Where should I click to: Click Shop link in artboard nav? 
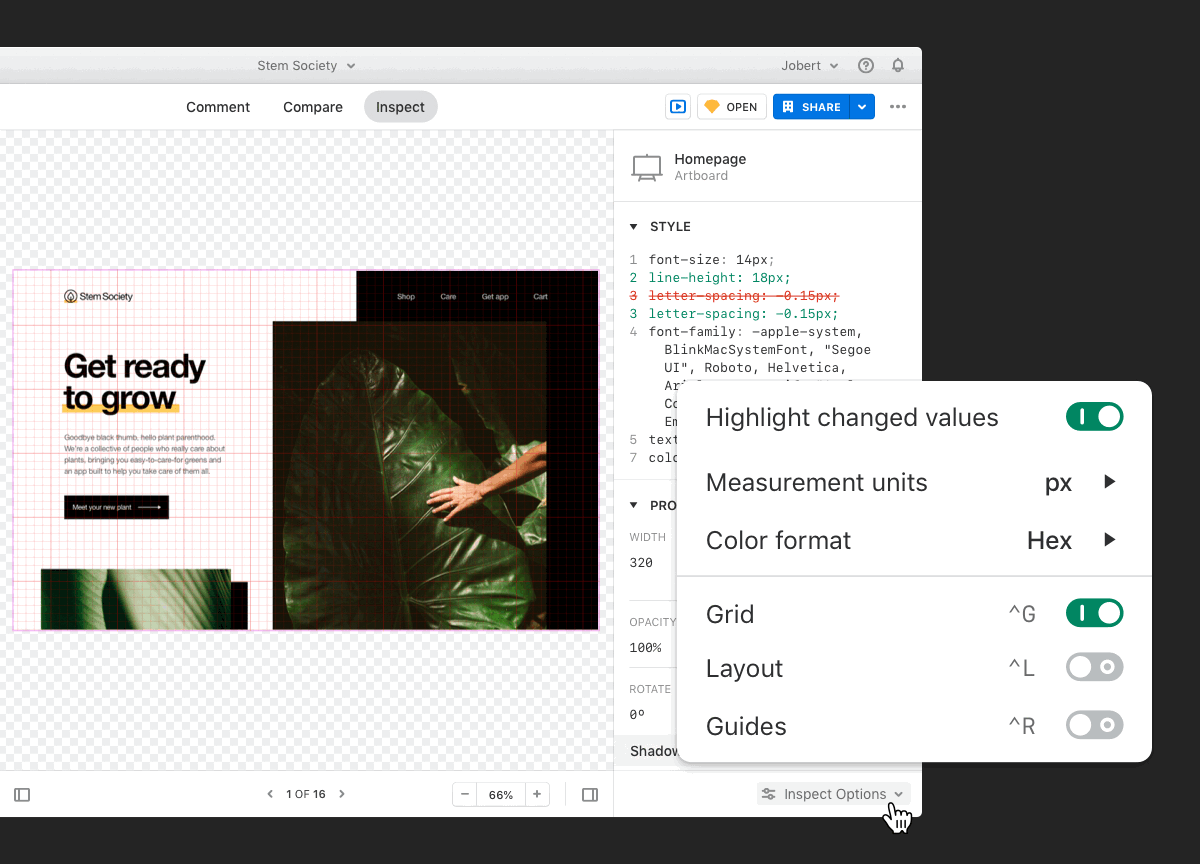[x=405, y=296]
